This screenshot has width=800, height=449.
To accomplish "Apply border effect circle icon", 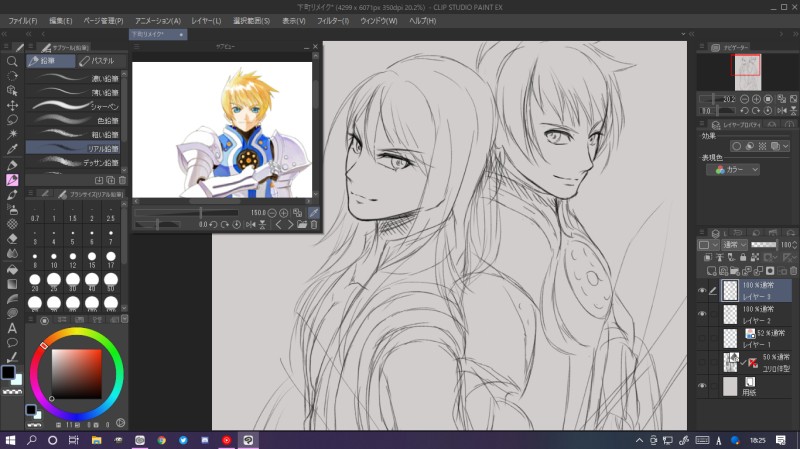I will click(x=736, y=146).
